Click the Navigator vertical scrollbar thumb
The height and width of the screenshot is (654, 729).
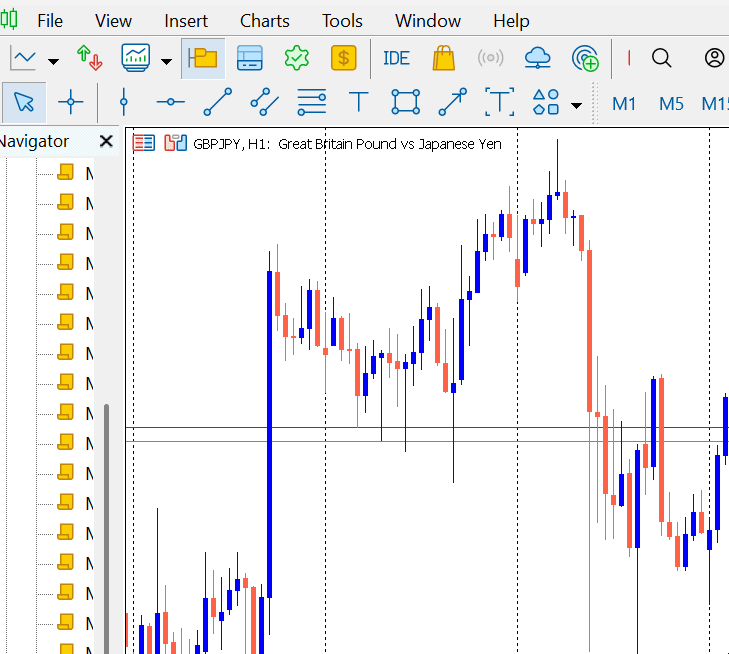106,528
